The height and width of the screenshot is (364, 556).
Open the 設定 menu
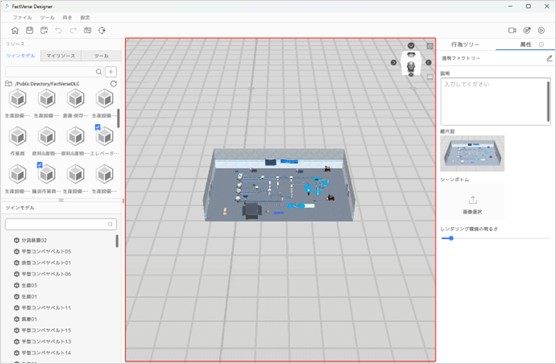[x=85, y=17]
